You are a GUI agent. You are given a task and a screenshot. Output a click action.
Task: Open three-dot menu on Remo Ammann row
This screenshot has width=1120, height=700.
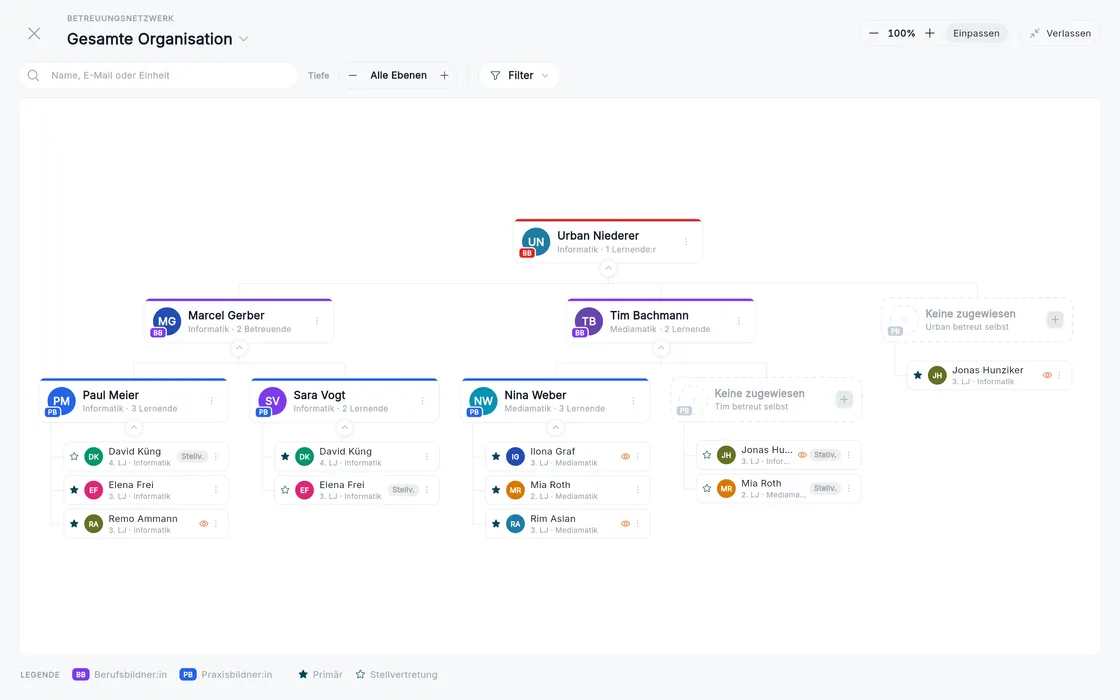tap(216, 524)
